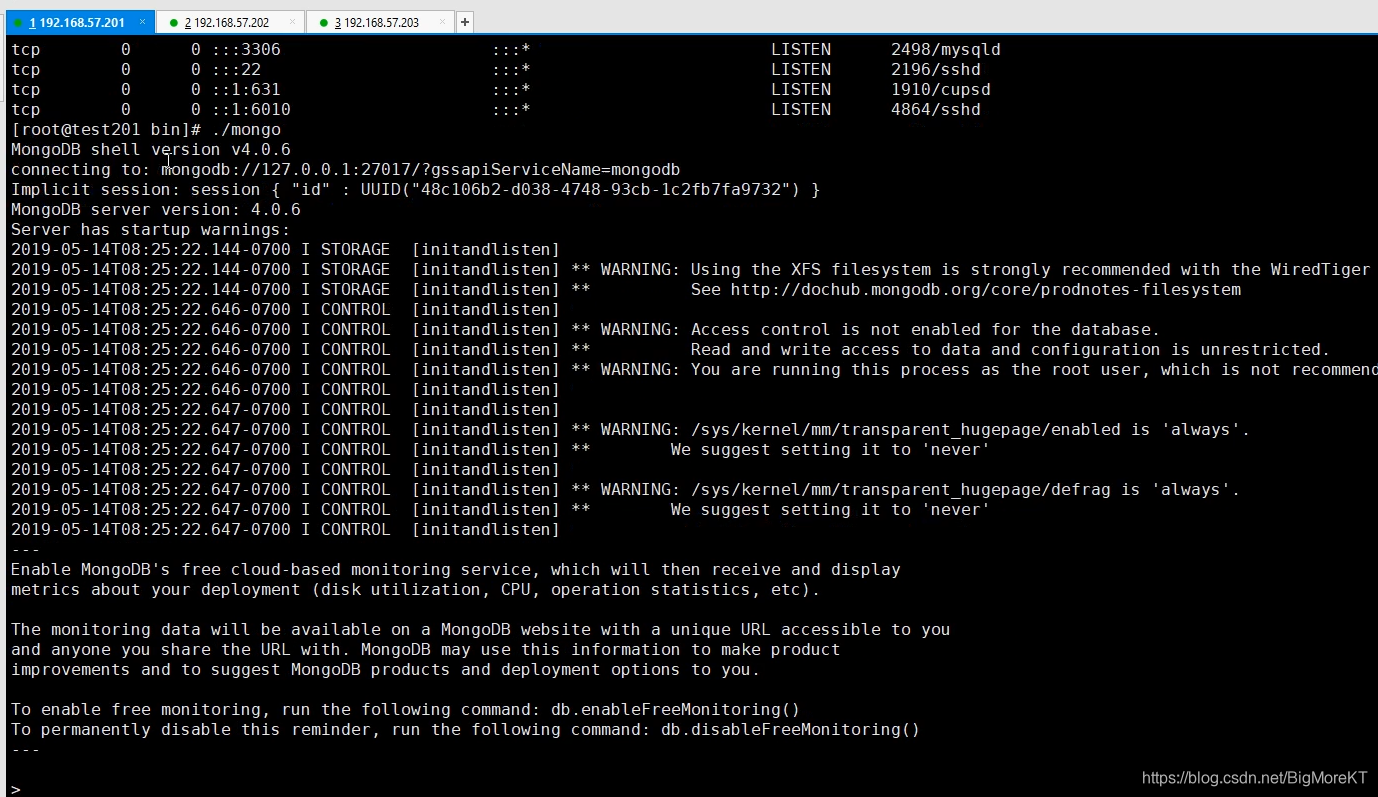Click the text "2196/sshd"
This screenshot has height=797, width=1378.
point(935,69)
